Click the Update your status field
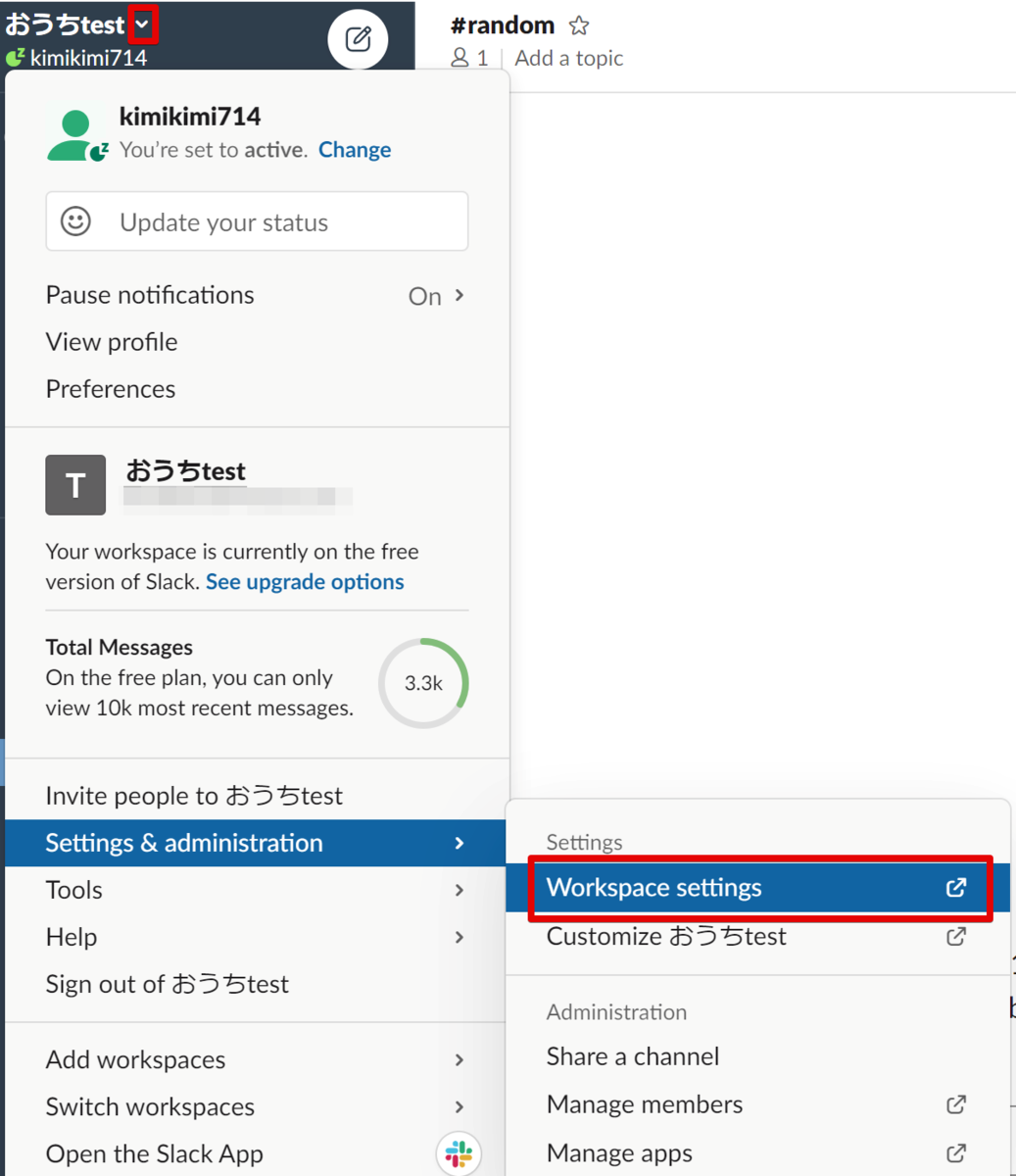Image resolution: width=1016 pixels, height=1176 pixels. 257,221
